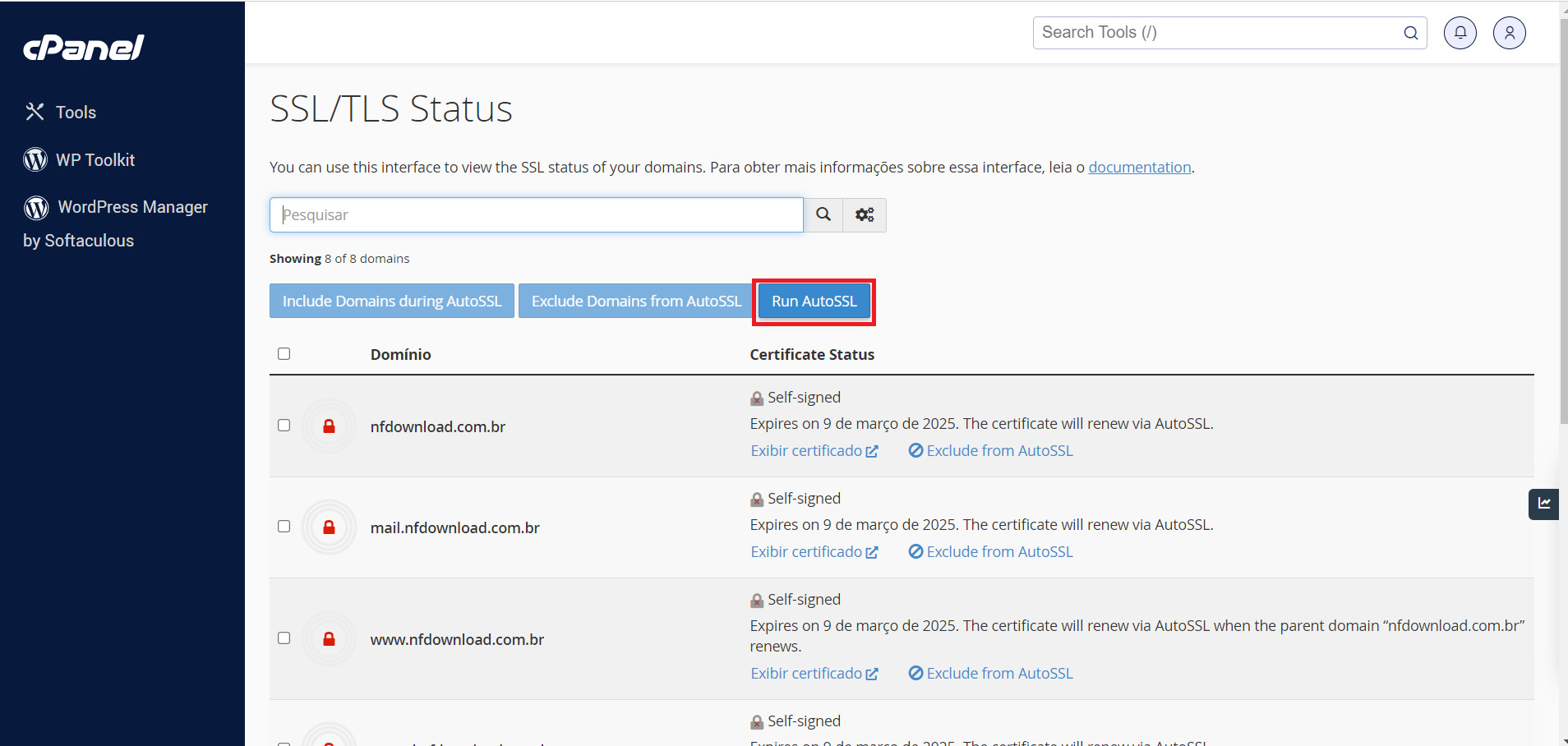The image size is (1568, 746).
Task: Click the Tools wrench icon
Action: (x=35, y=112)
